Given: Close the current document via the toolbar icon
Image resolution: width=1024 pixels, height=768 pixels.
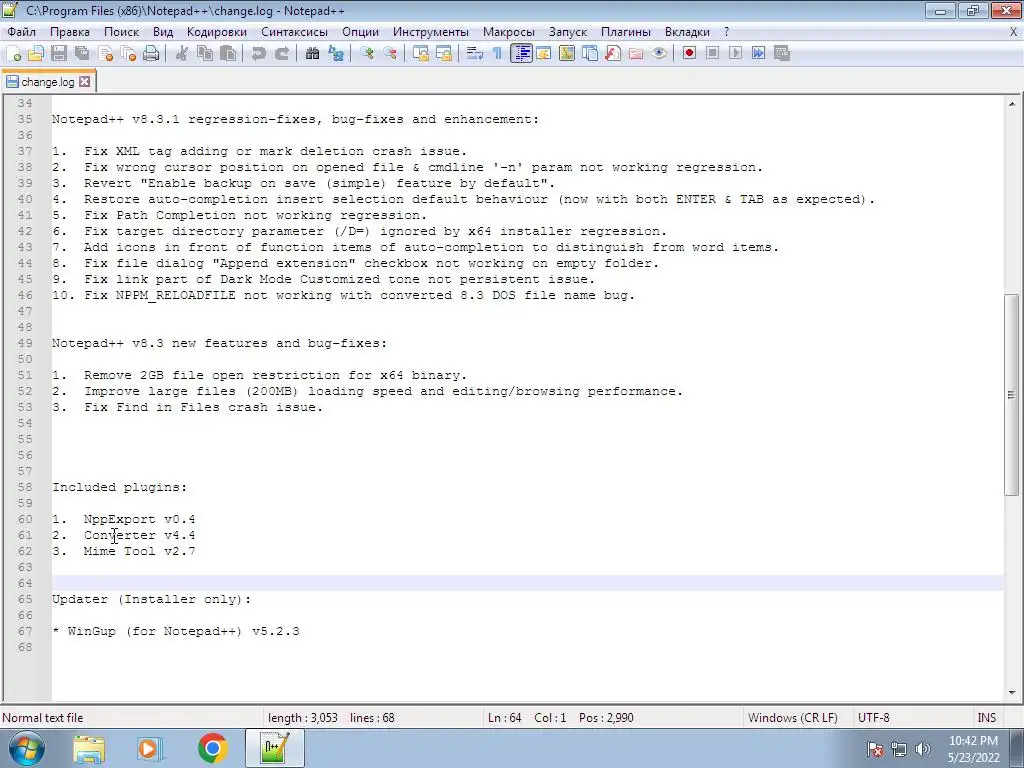Looking at the screenshot, I should tap(105, 54).
